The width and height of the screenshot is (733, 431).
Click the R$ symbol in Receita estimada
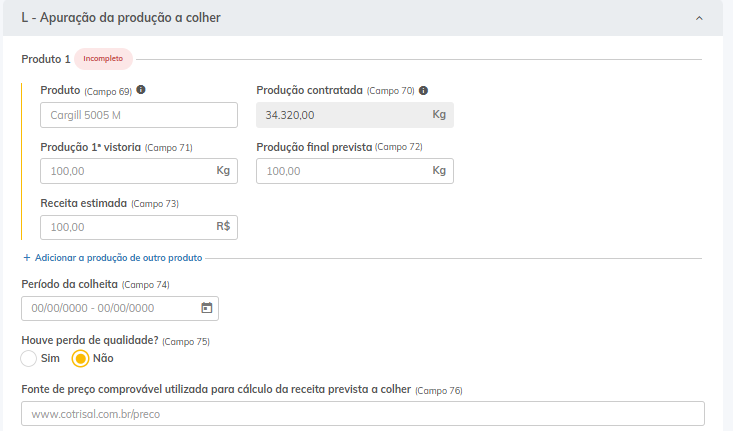[x=223, y=227]
